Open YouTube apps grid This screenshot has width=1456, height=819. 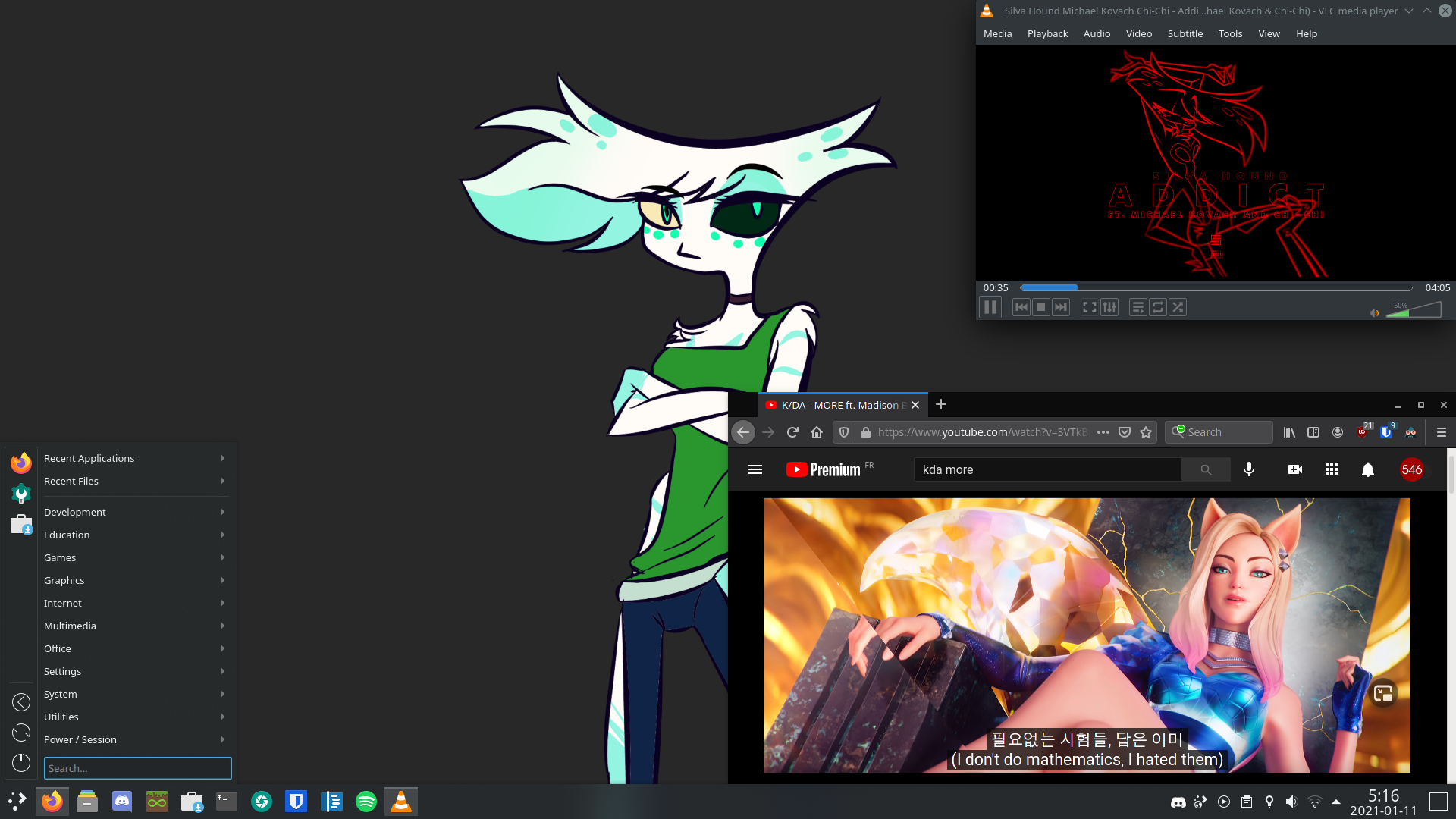coord(1332,469)
